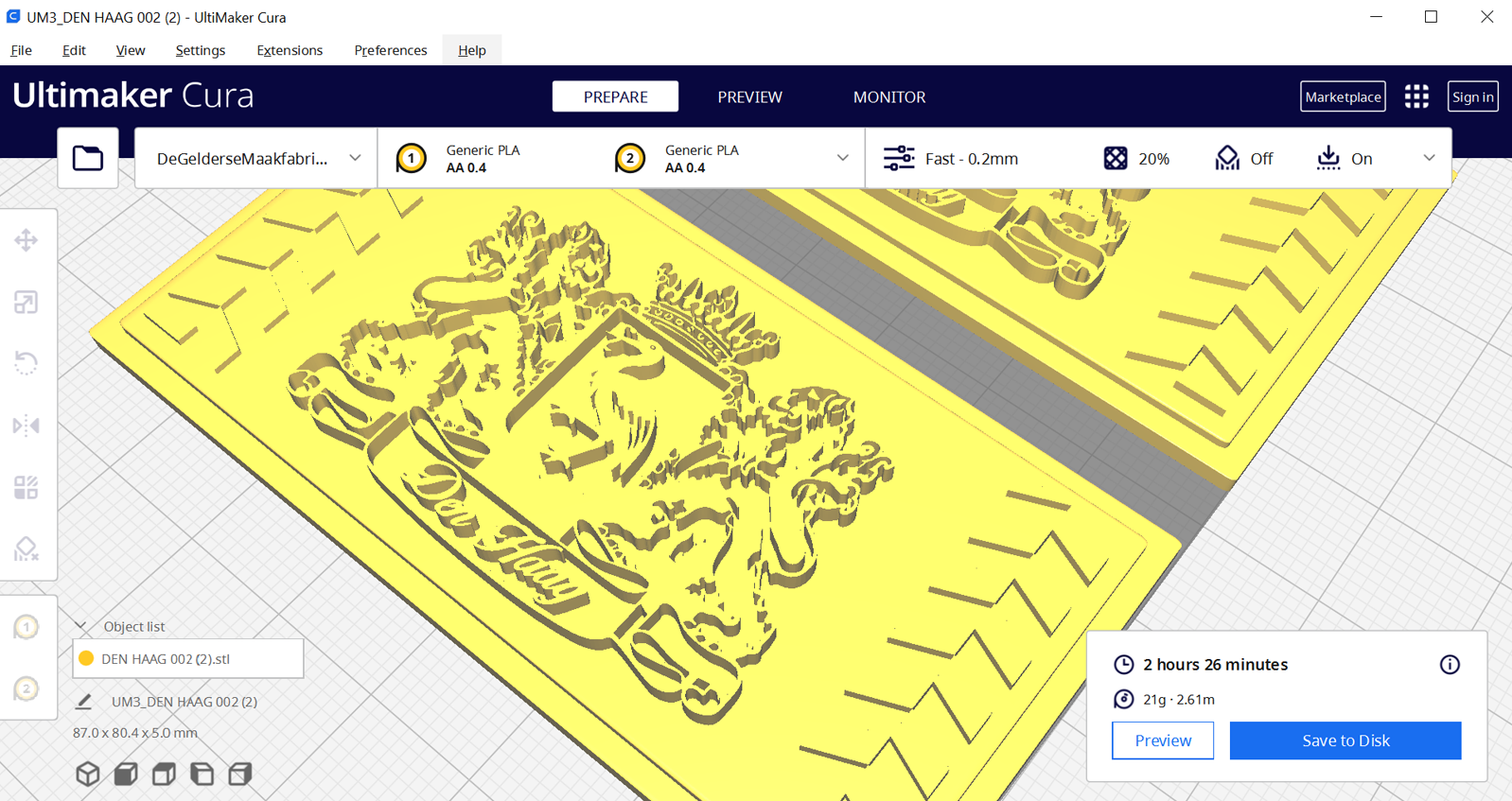Image resolution: width=1512 pixels, height=801 pixels.
Task: Switch to the PREPARE stage
Action: (x=615, y=96)
